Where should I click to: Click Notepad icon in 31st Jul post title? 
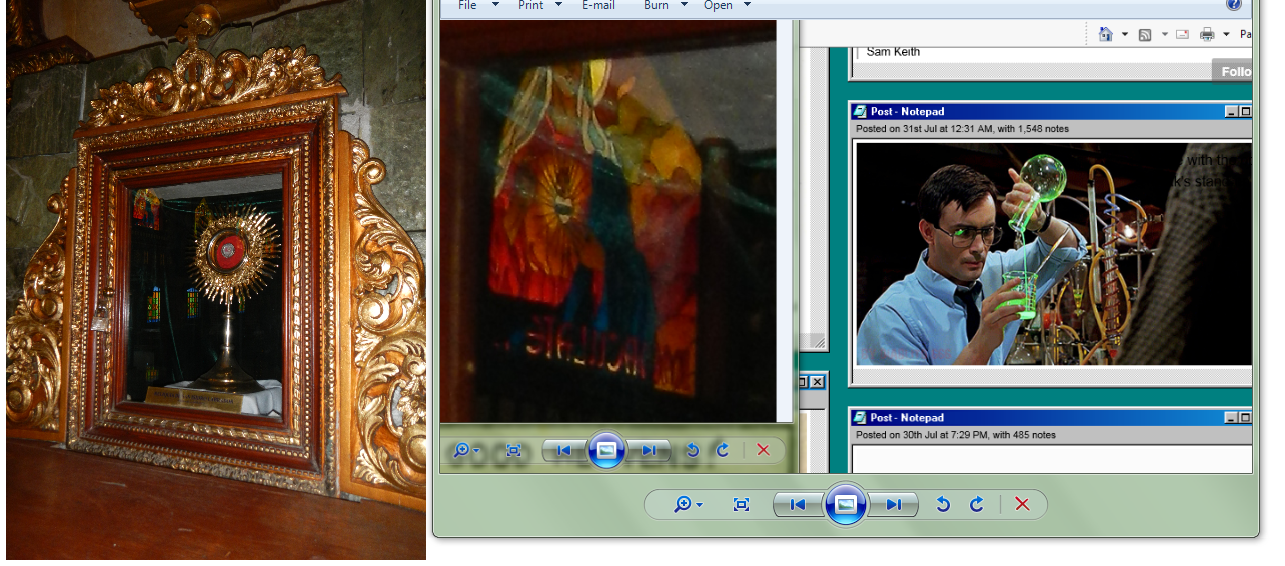pos(861,111)
